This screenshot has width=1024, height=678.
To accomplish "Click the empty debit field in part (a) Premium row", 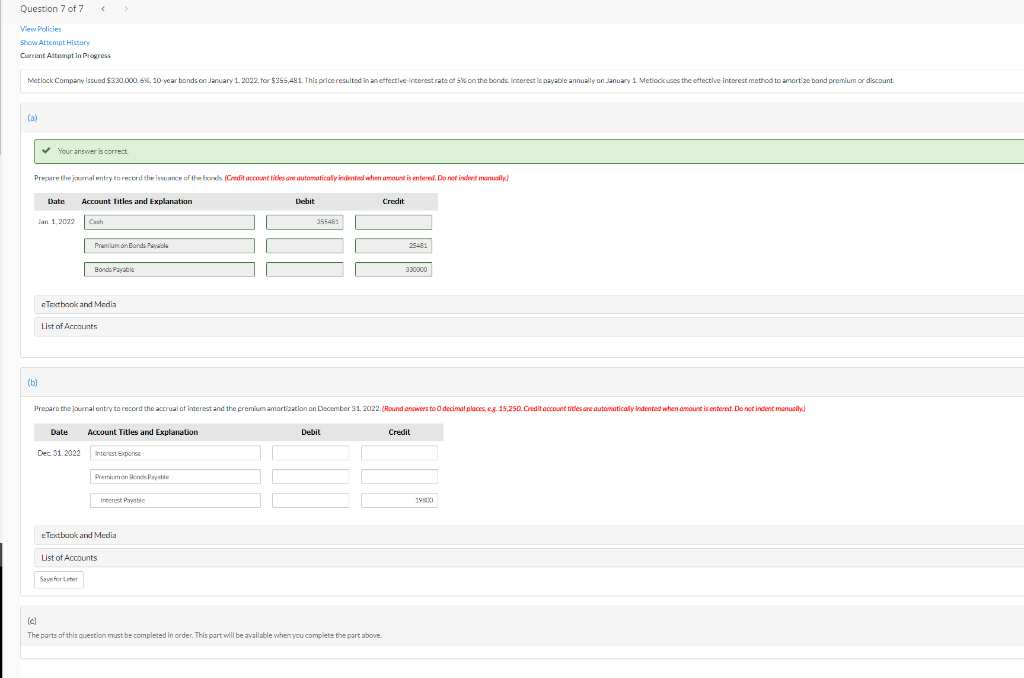I will pos(304,246).
